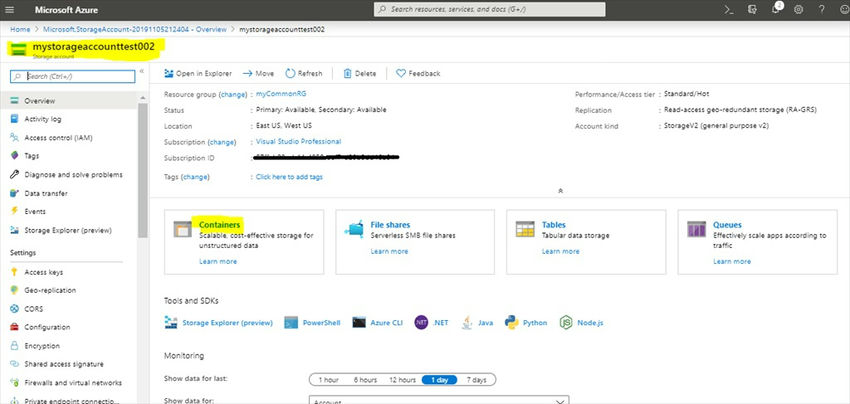Click the Encryption lock icon
Screen dimensions: 850x404
point(15,345)
